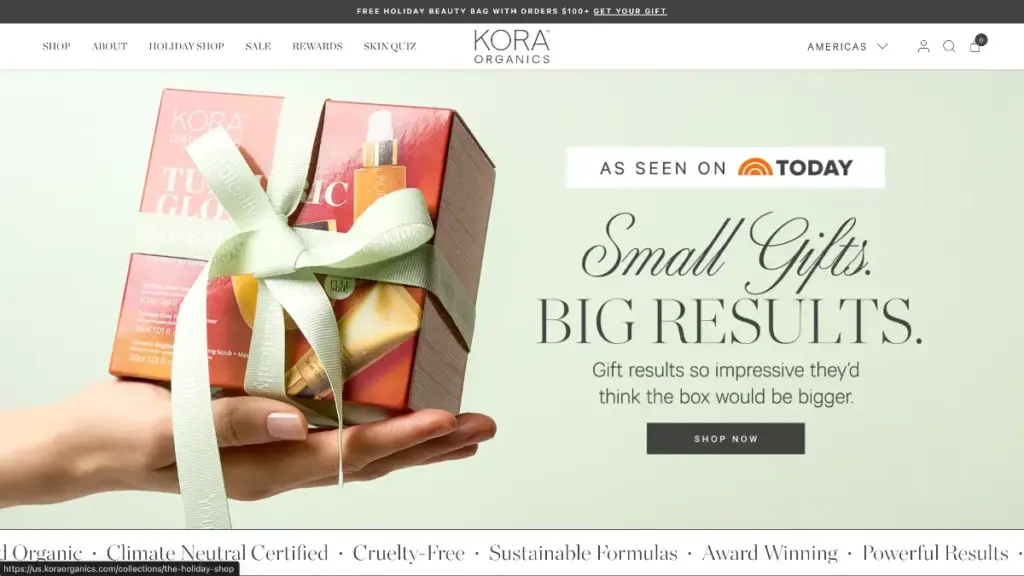
Task: Click Award Winning text in ticker
Action: pos(769,553)
